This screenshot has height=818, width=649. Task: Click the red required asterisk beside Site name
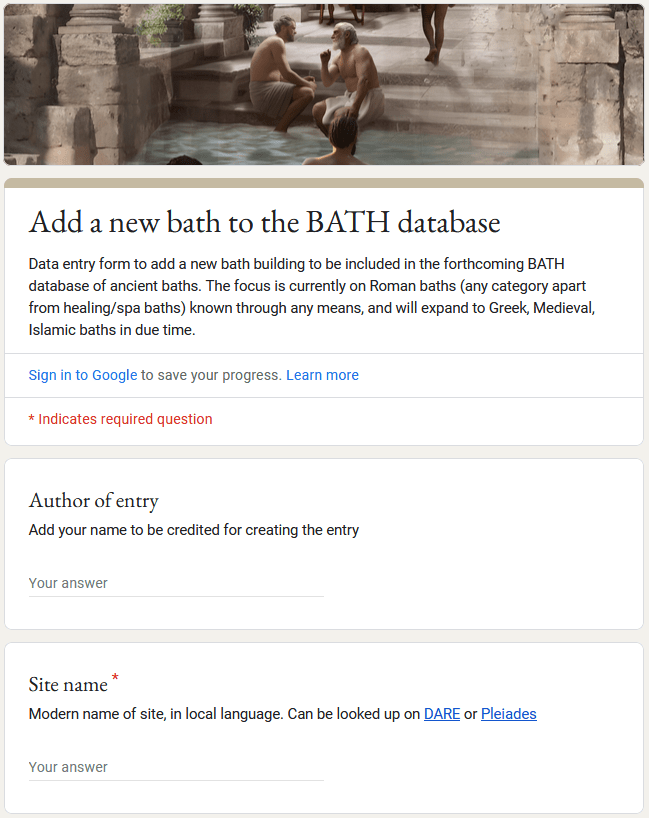(x=115, y=680)
